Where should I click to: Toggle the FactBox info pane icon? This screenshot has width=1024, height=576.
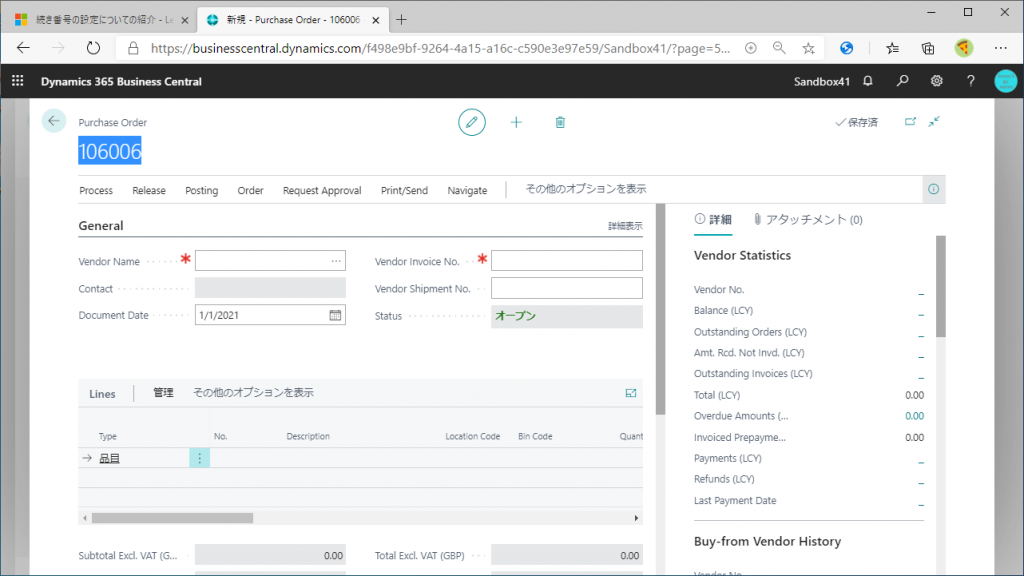933,189
